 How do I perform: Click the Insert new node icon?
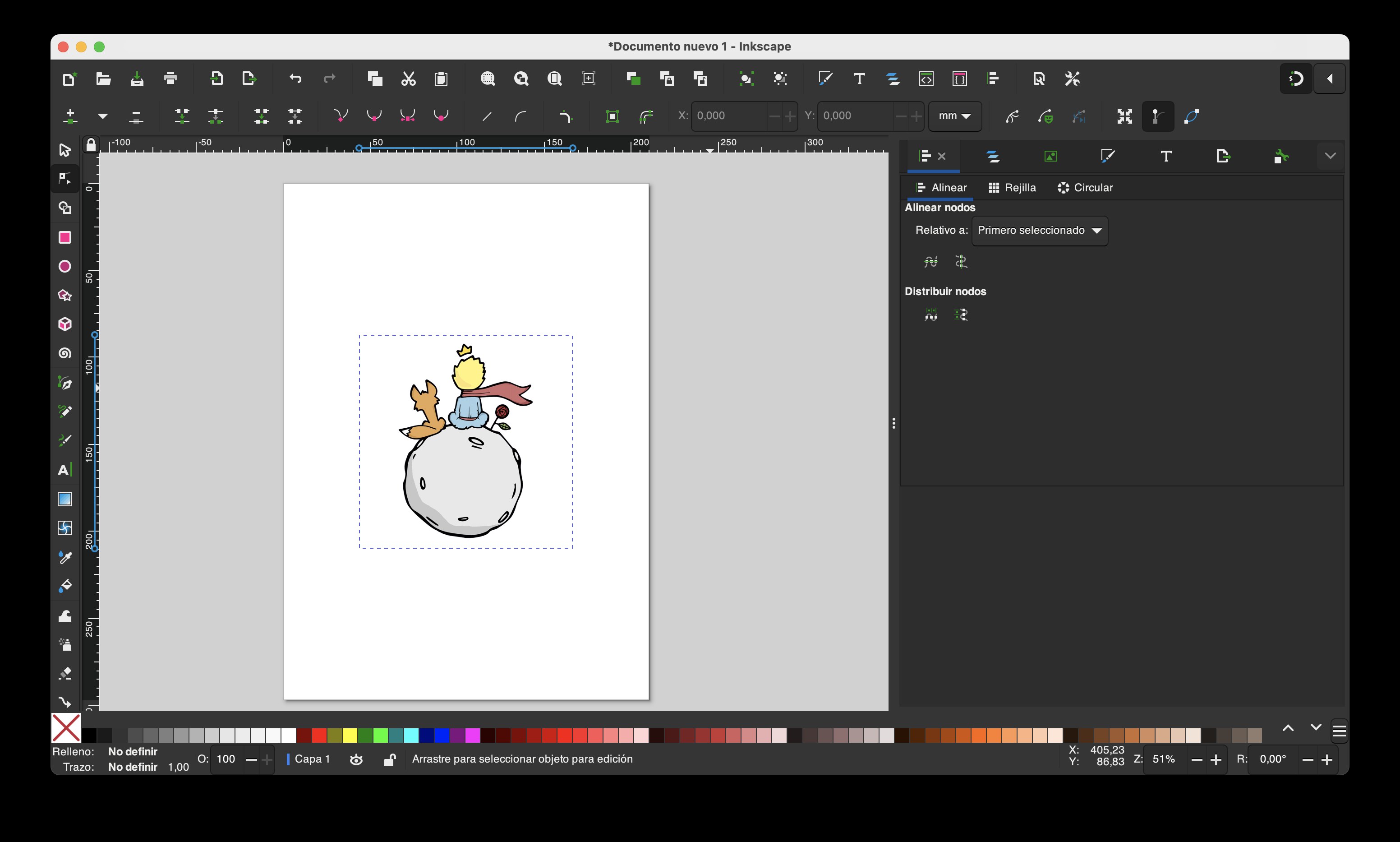[70, 116]
